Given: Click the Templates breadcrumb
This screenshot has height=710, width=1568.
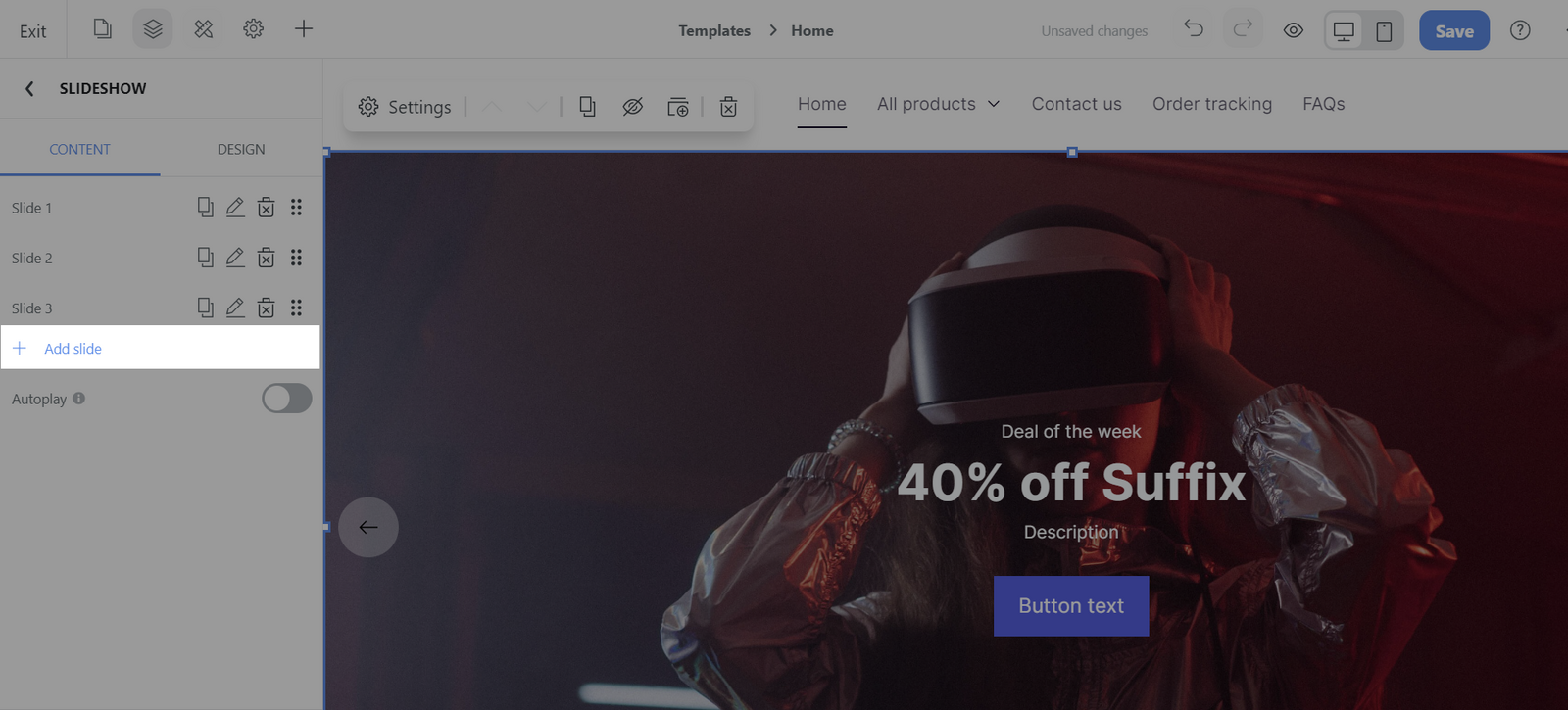Looking at the screenshot, I should 714,31.
